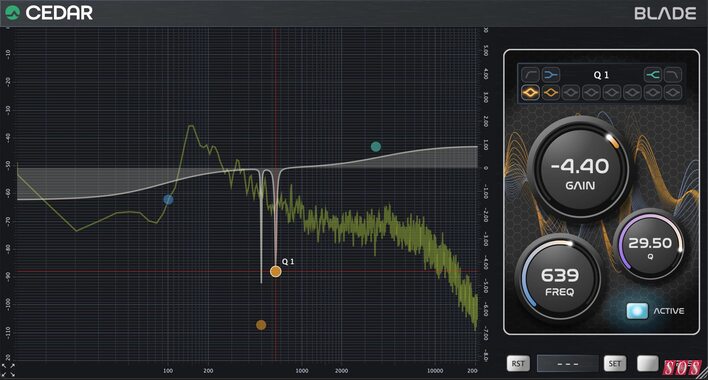708x380 pixels.
Task: Select the blue low-shelf filter band icon
Action: pos(551,74)
